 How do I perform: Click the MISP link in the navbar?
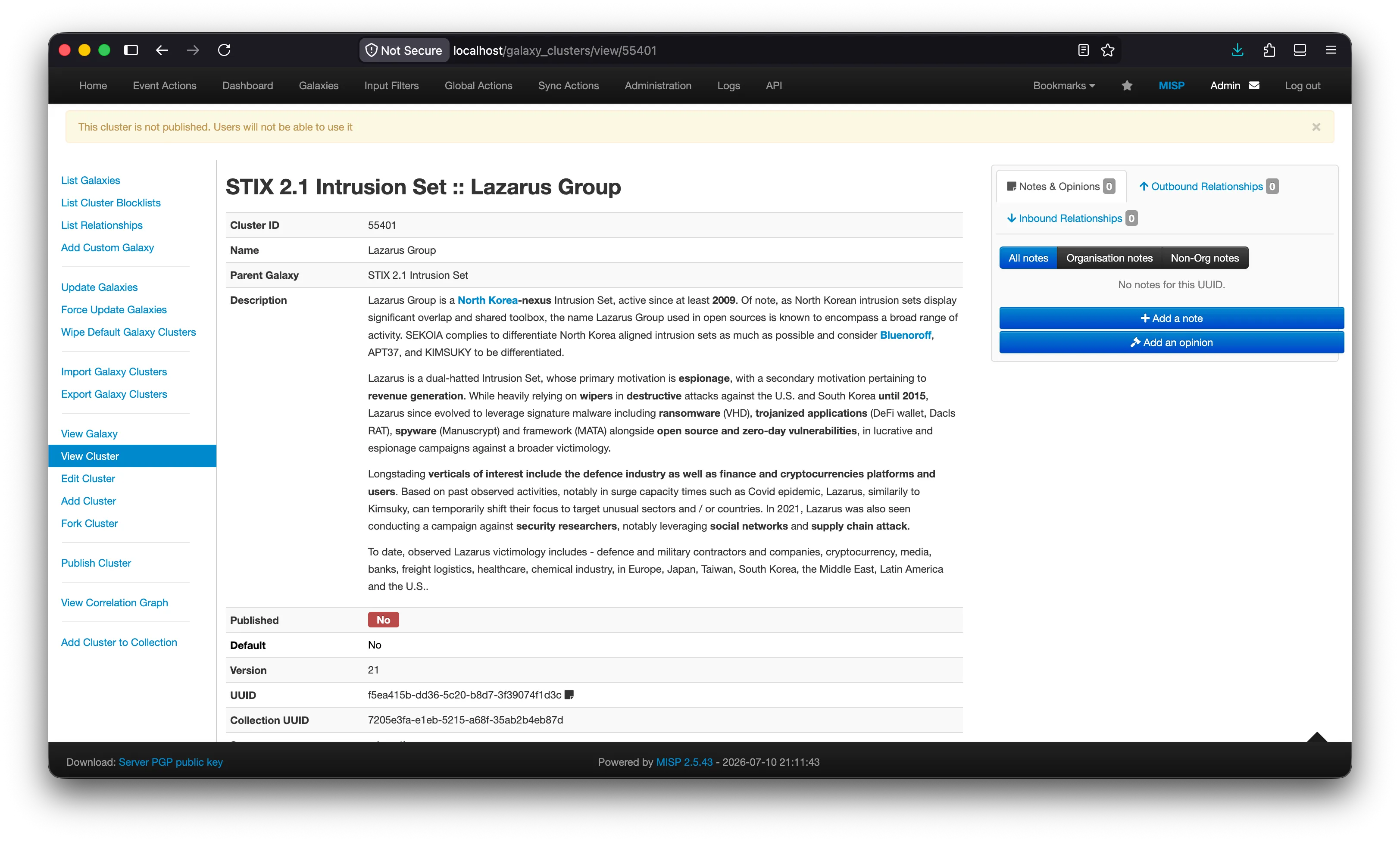[1171, 86]
